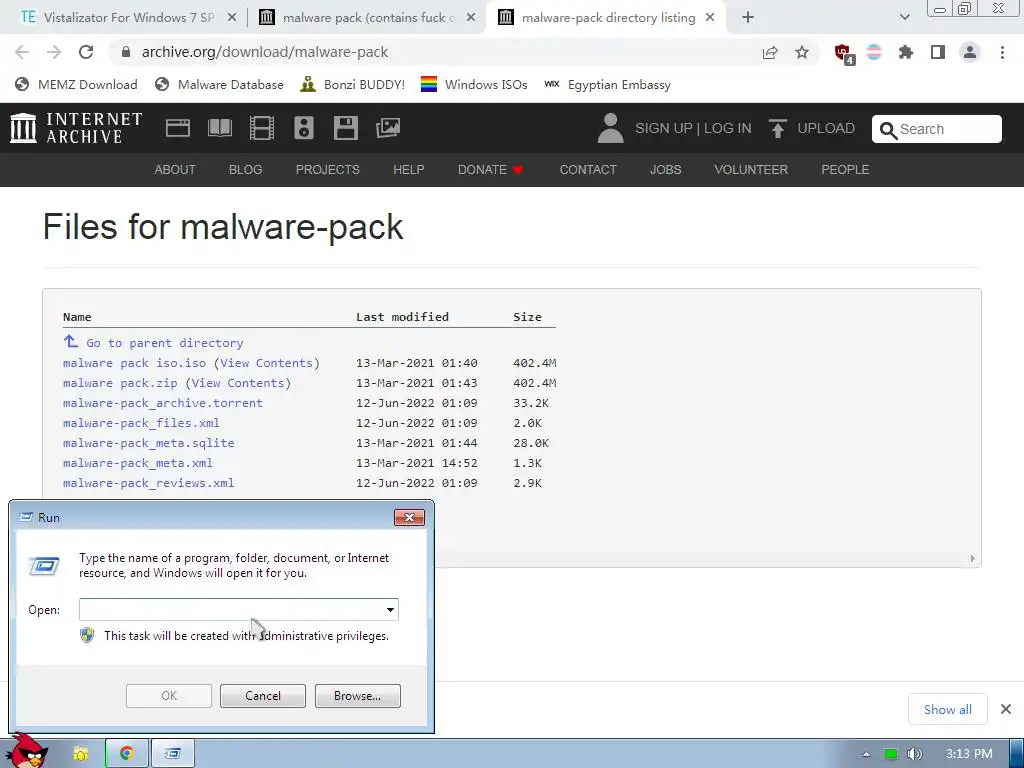1024x768 pixels.
Task: Open a new browser tab
Action: point(748,18)
